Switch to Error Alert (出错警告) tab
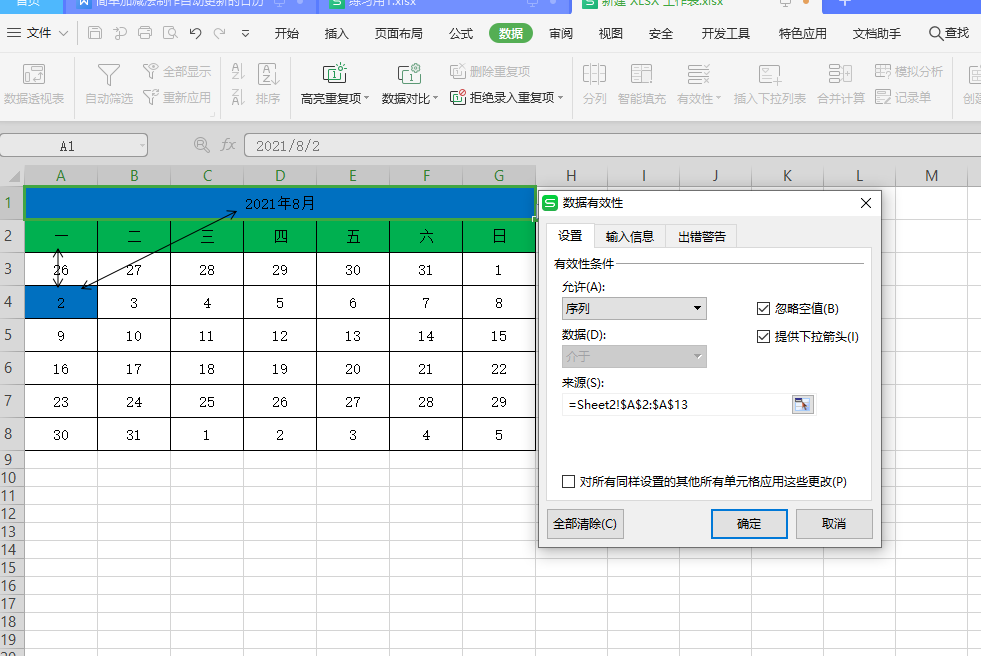 pyautogui.click(x=701, y=236)
